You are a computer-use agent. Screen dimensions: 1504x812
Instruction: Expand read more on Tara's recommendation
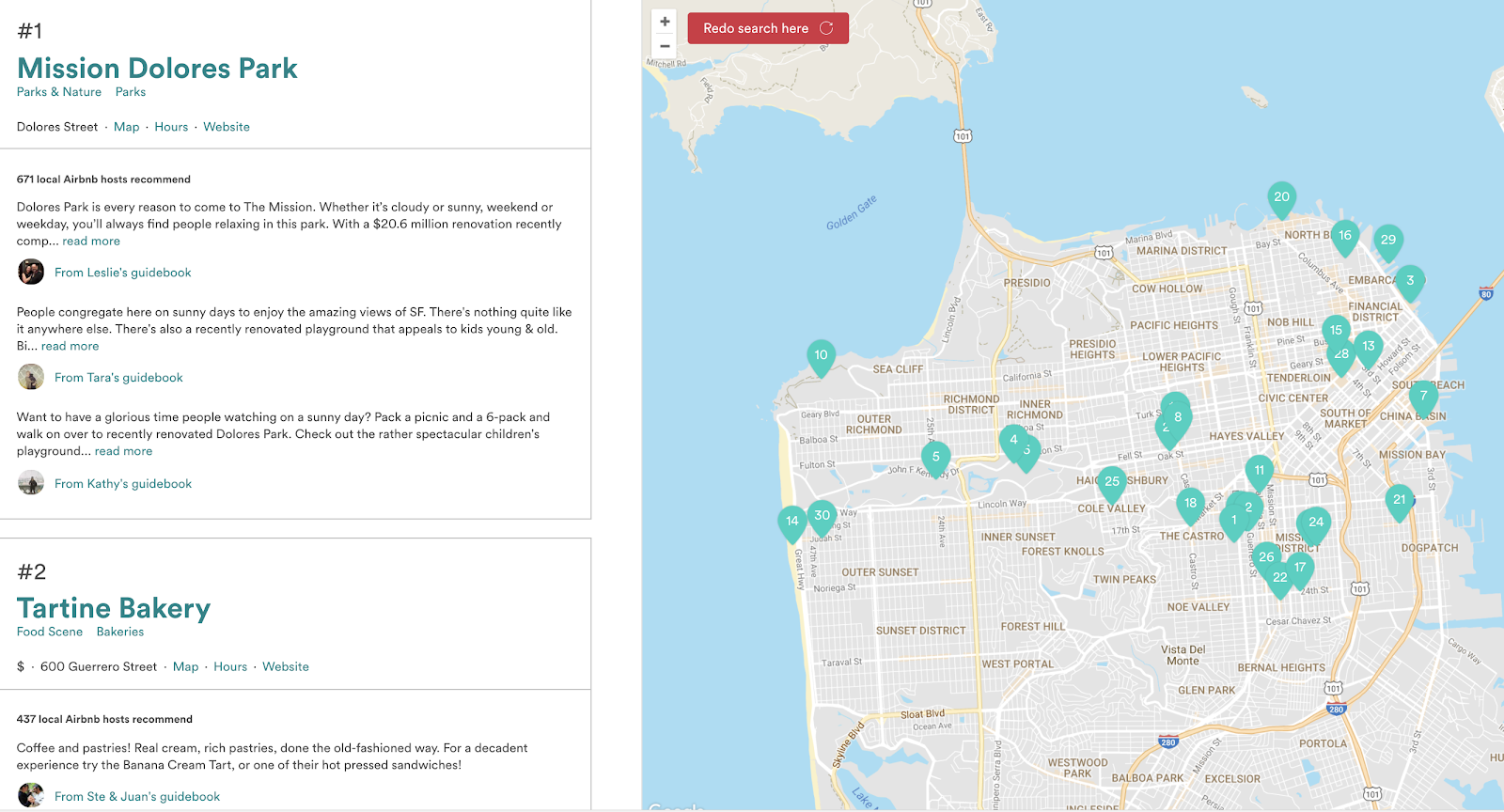point(70,346)
